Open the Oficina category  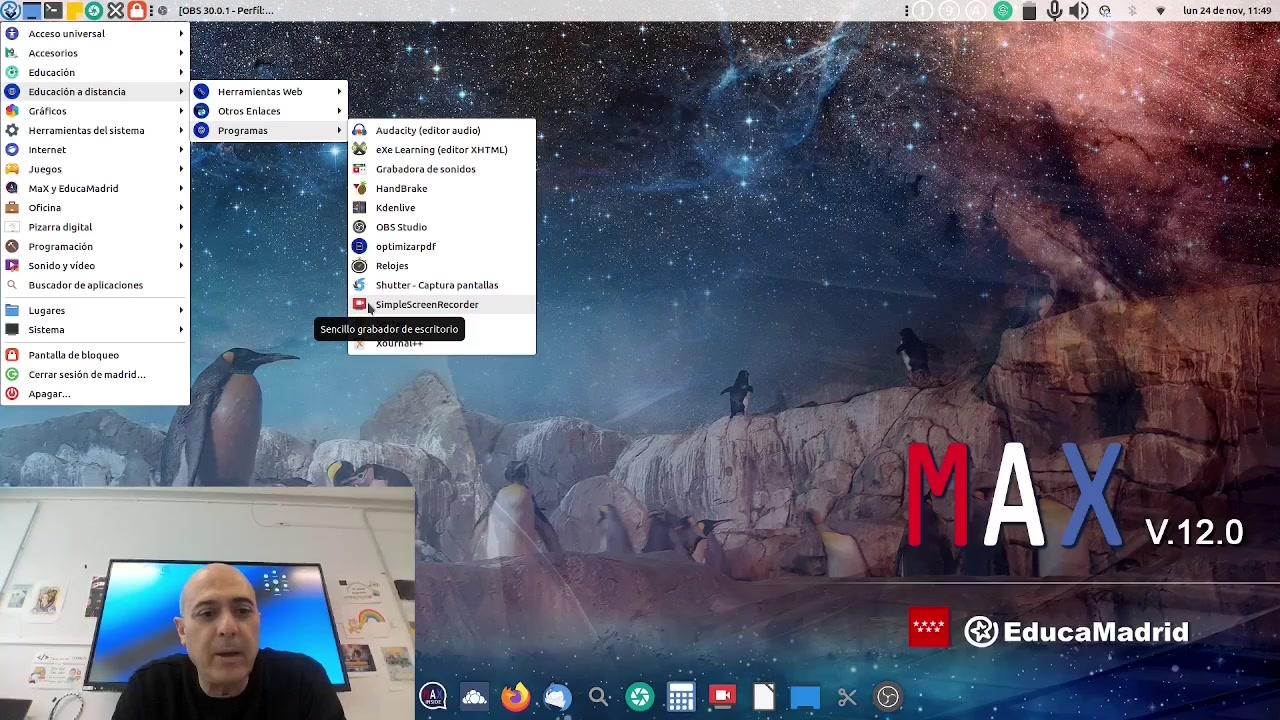95,208
